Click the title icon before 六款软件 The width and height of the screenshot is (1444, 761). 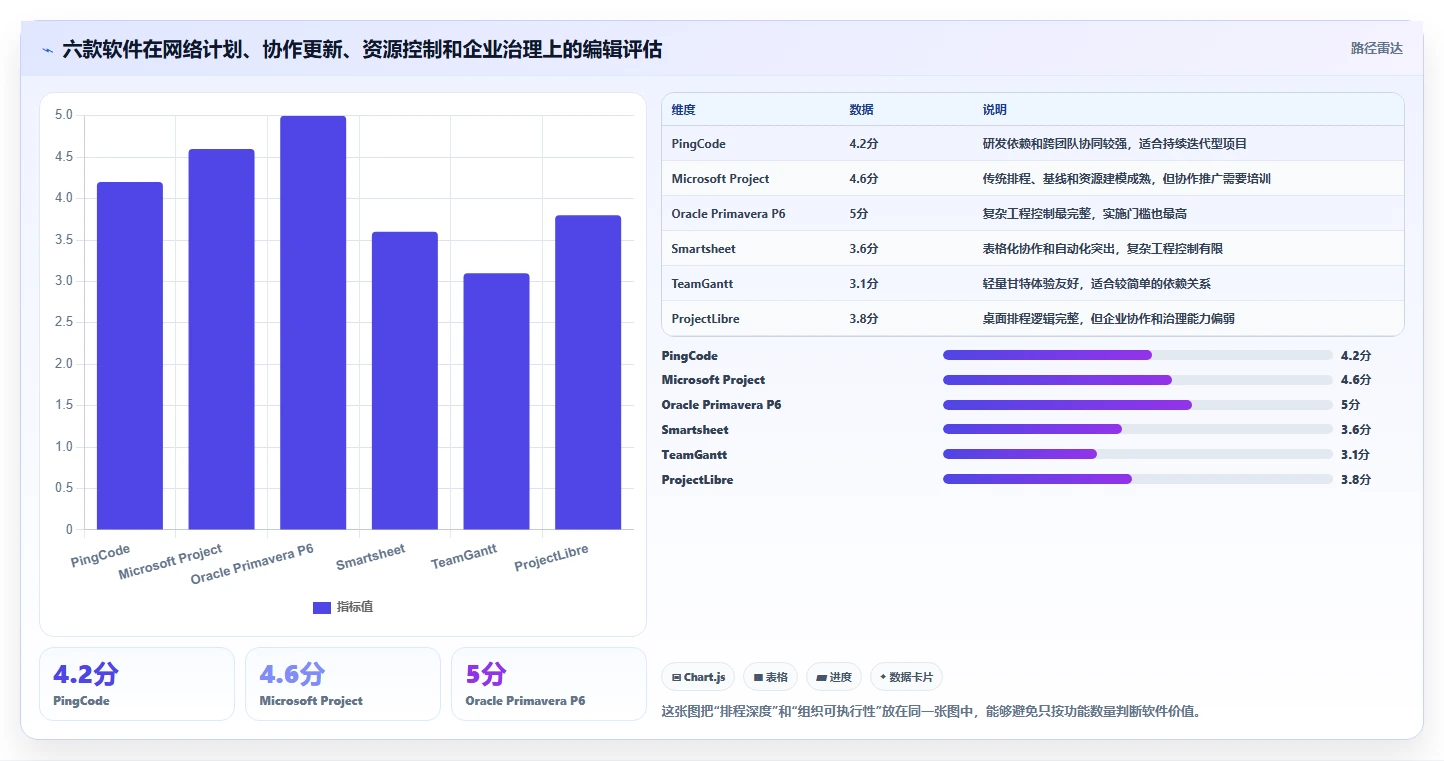pos(48,49)
